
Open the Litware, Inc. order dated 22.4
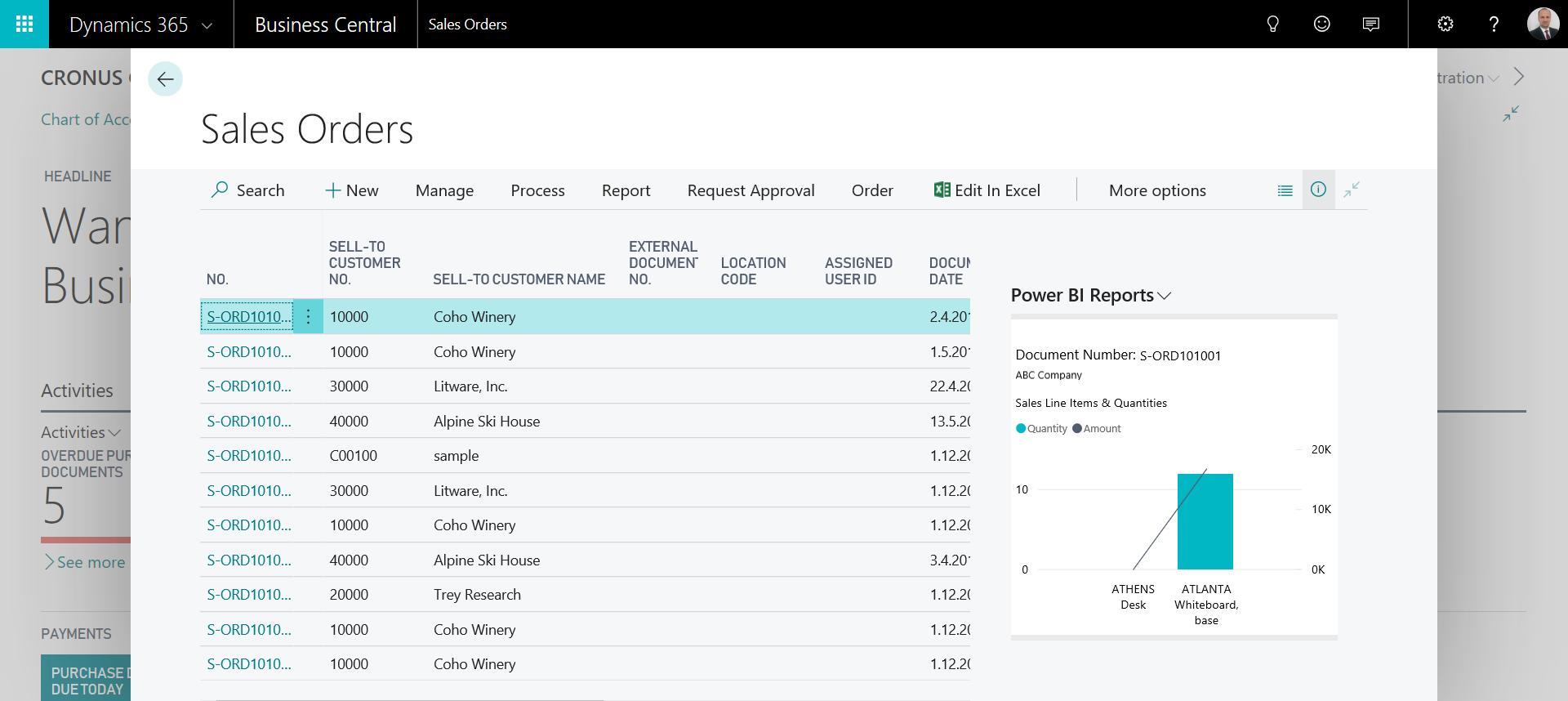pyautogui.click(x=248, y=386)
